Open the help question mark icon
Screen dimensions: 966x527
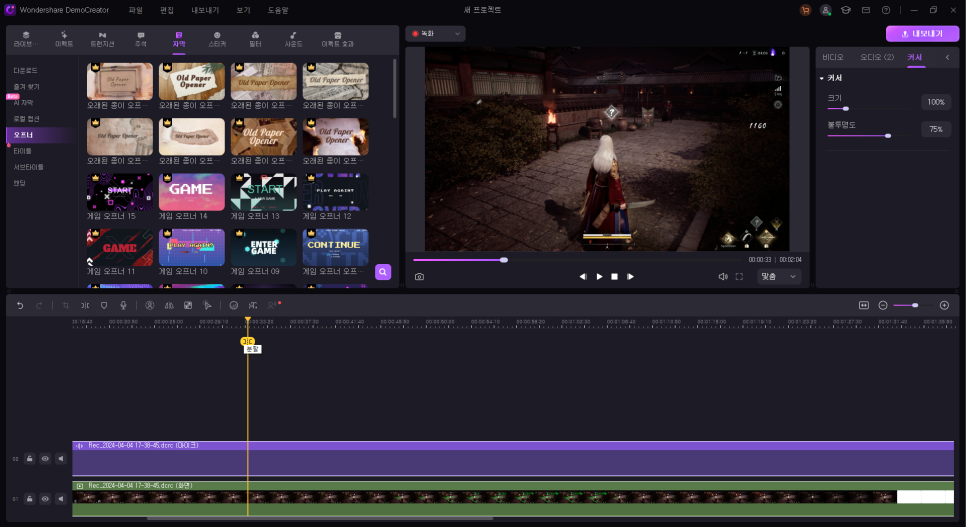pyautogui.click(x=886, y=10)
